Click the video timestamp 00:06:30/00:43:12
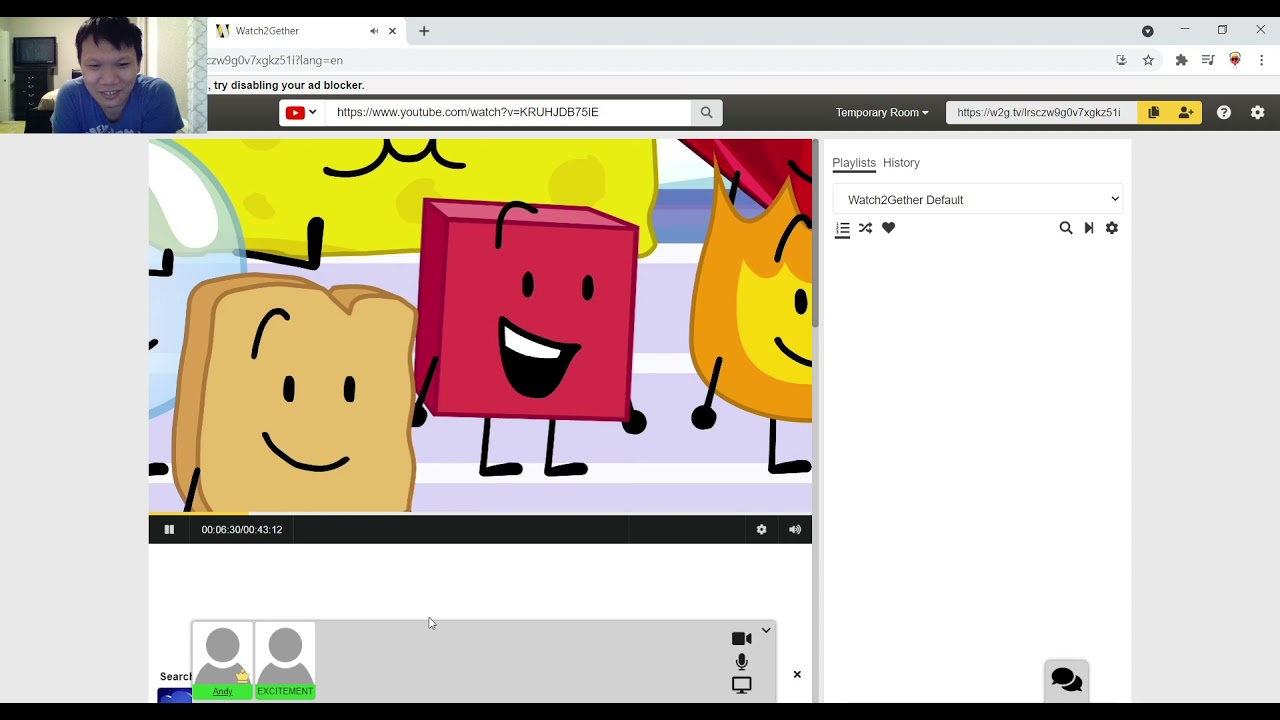1280x720 pixels. (242, 530)
